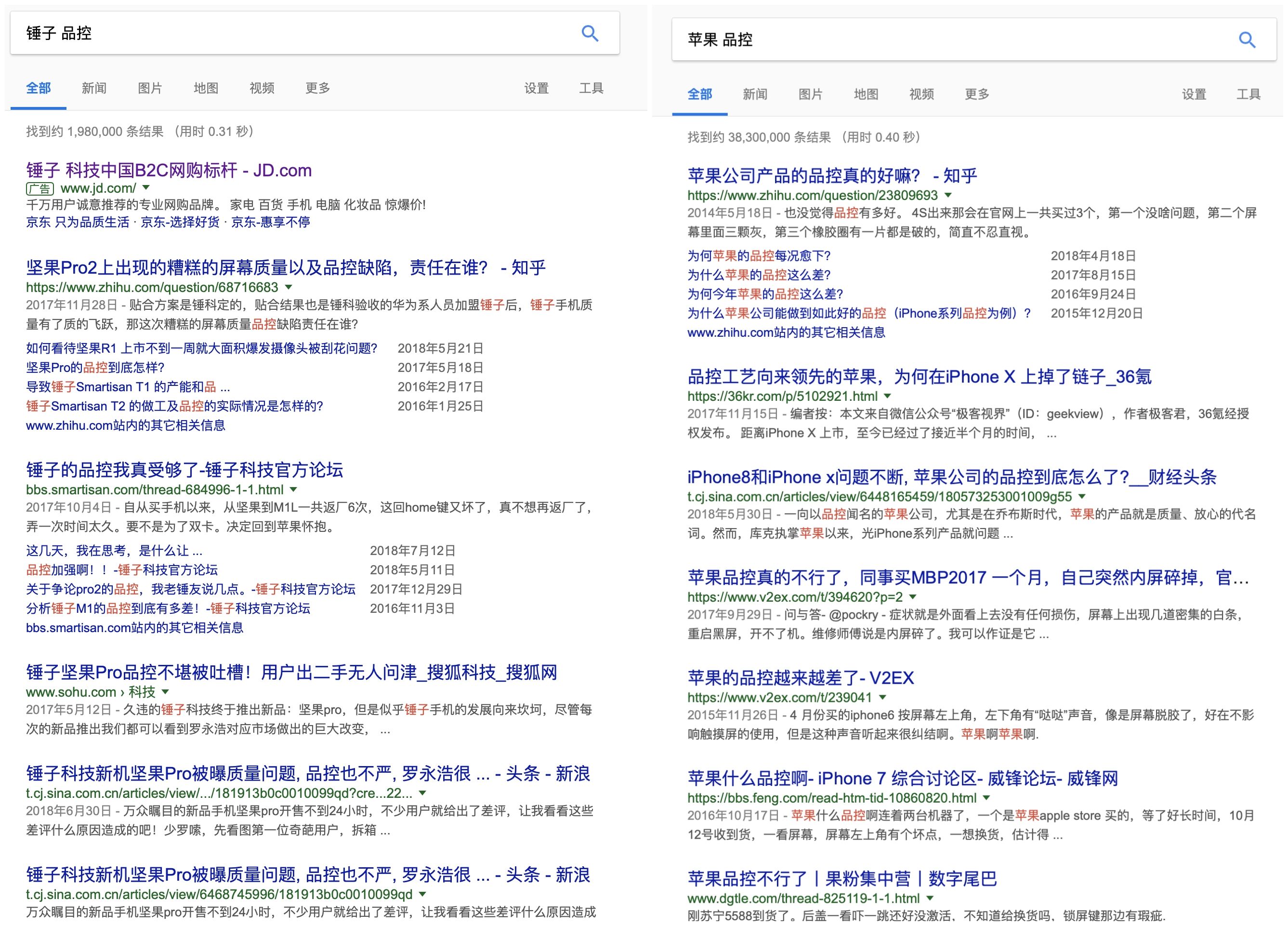Screen dimensions: 1288x926
Task: Open the 设置 menu on the right page
Action: coord(1193,94)
